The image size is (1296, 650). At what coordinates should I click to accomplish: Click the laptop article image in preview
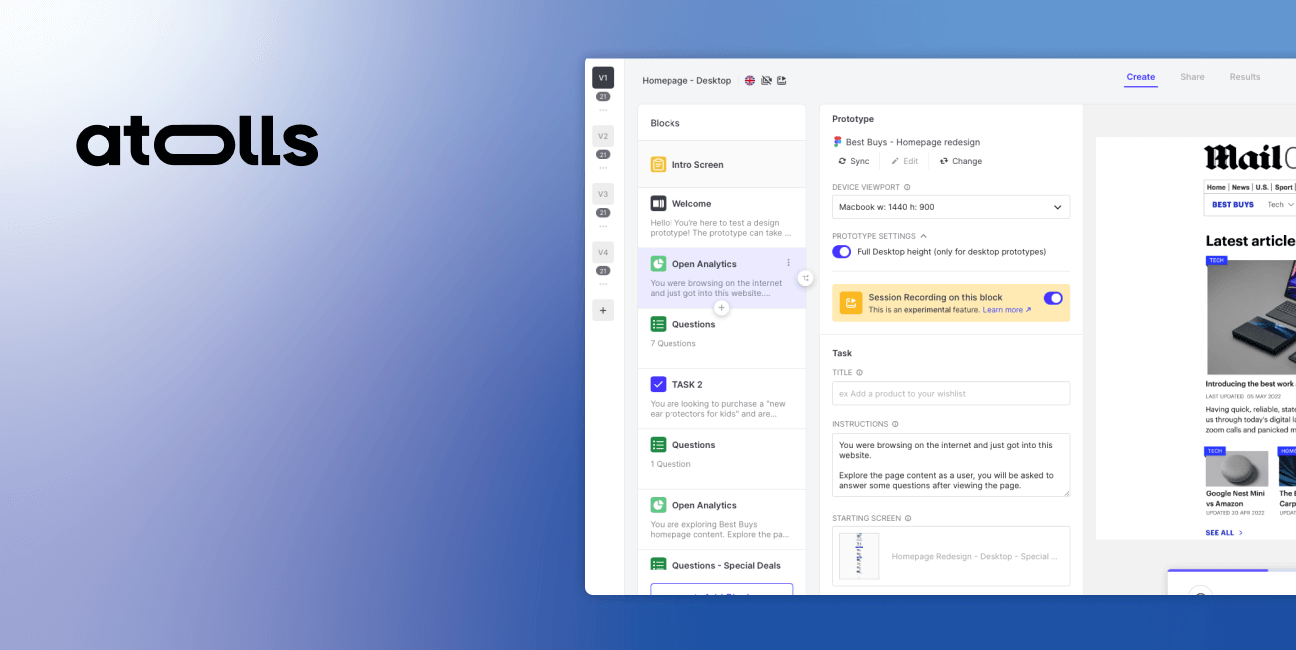[1250, 319]
